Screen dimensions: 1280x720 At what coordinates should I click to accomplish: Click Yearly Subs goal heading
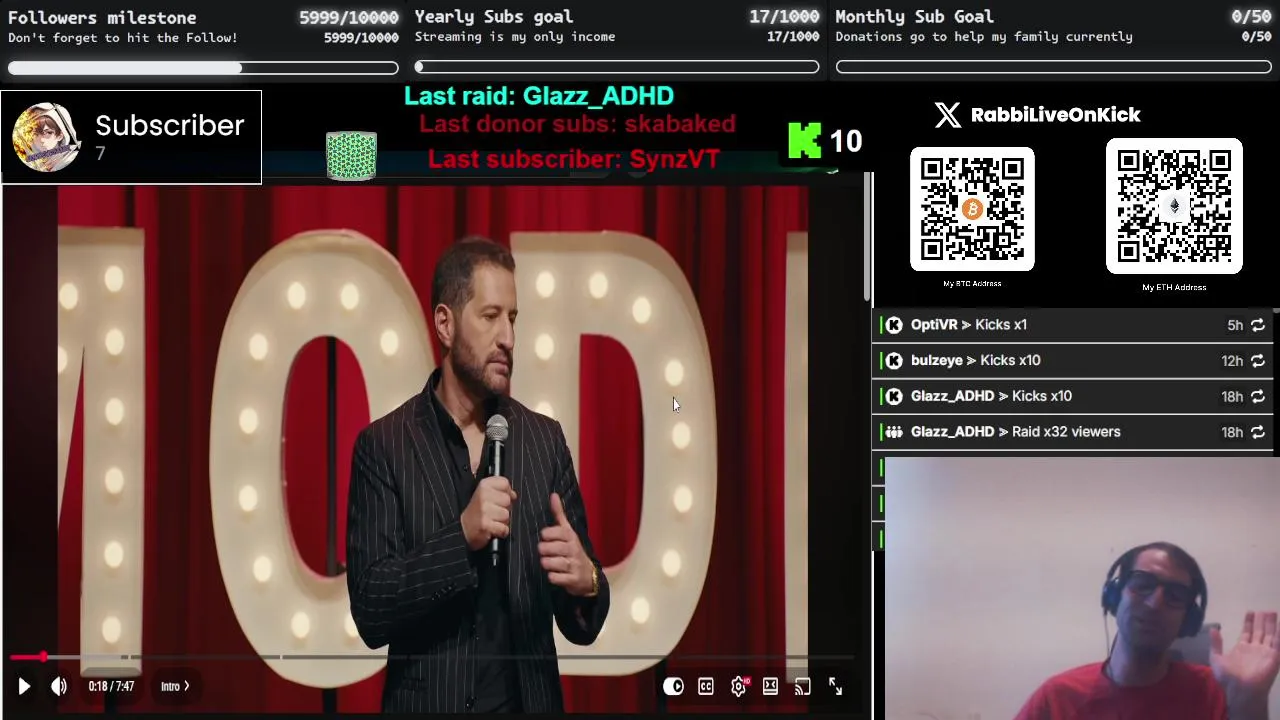(494, 16)
